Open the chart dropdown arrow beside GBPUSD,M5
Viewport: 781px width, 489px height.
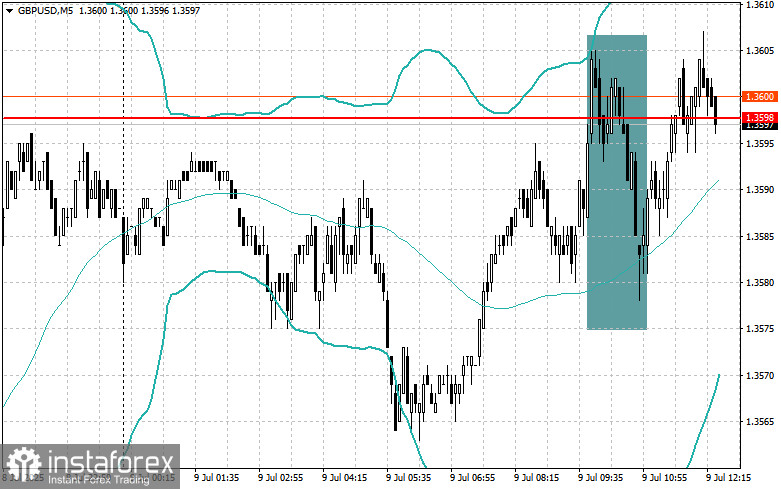9,10
